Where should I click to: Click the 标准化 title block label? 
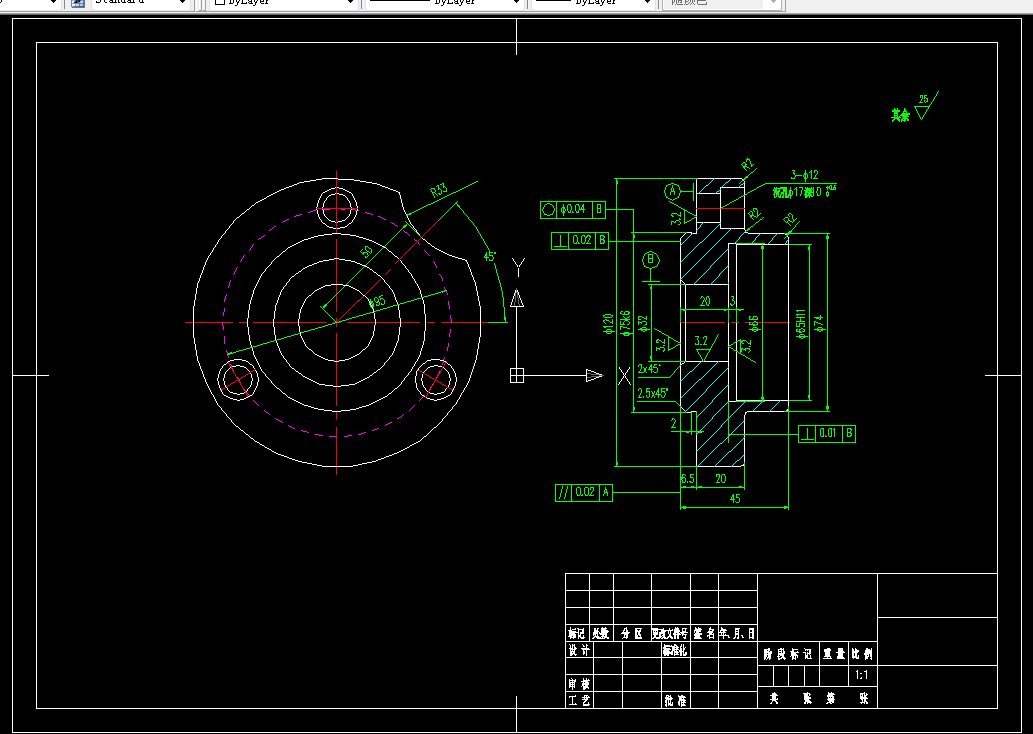point(675,650)
